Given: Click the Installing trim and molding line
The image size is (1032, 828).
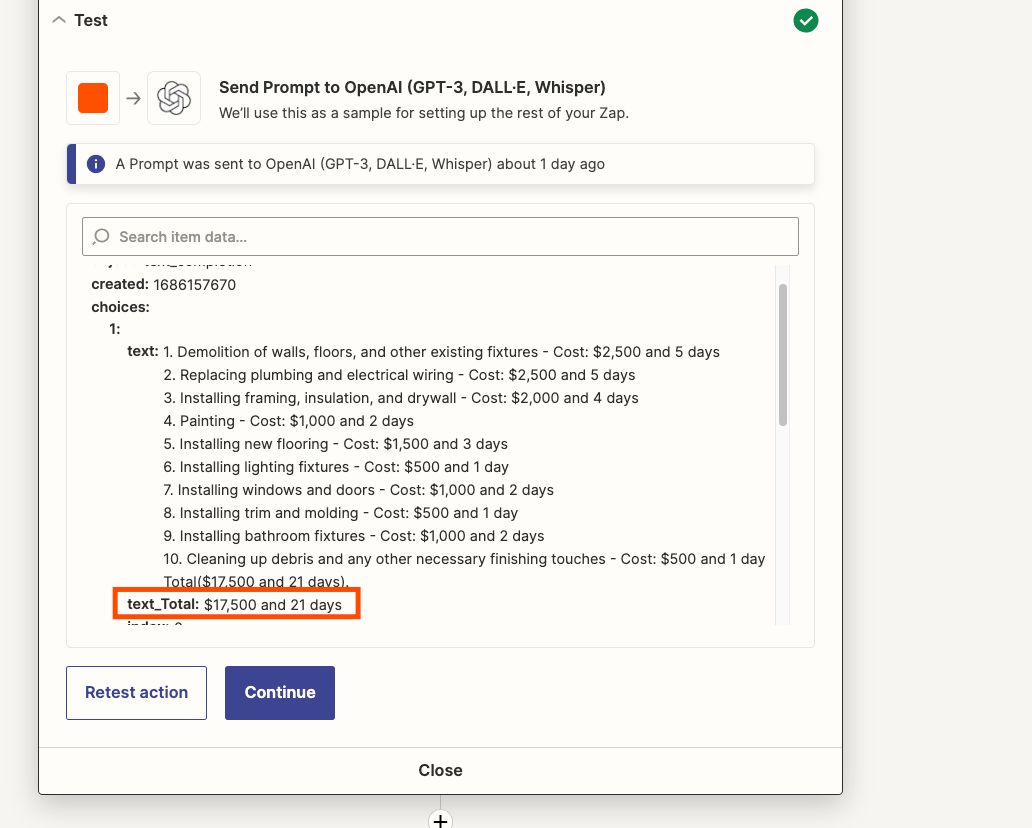Looking at the screenshot, I should pyautogui.click(x=340, y=513).
